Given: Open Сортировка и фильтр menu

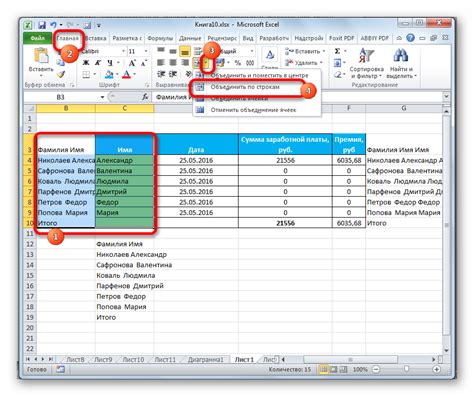Looking at the screenshot, I should click(366, 64).
